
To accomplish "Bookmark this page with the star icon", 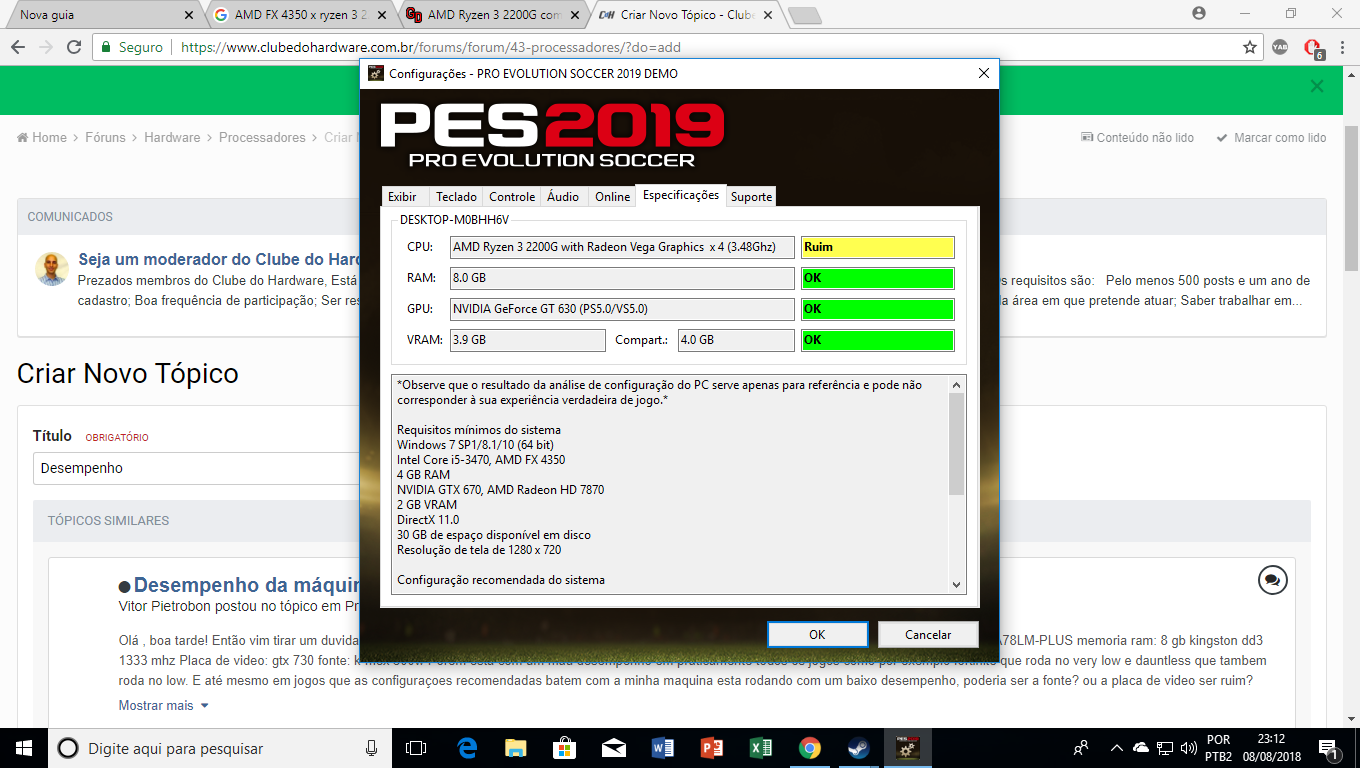I will (x=1250, y=47).
